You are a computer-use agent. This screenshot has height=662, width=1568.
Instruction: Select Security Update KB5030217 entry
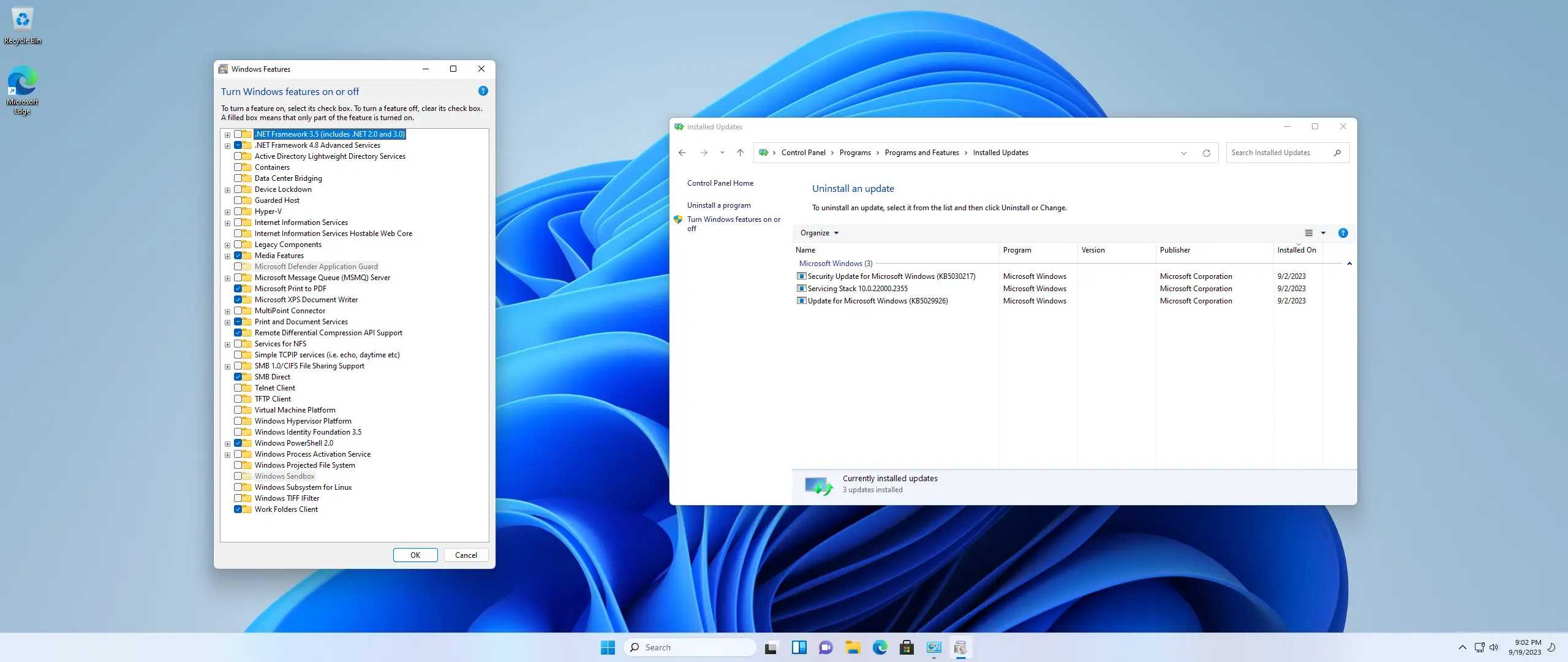tap(891, 276)
